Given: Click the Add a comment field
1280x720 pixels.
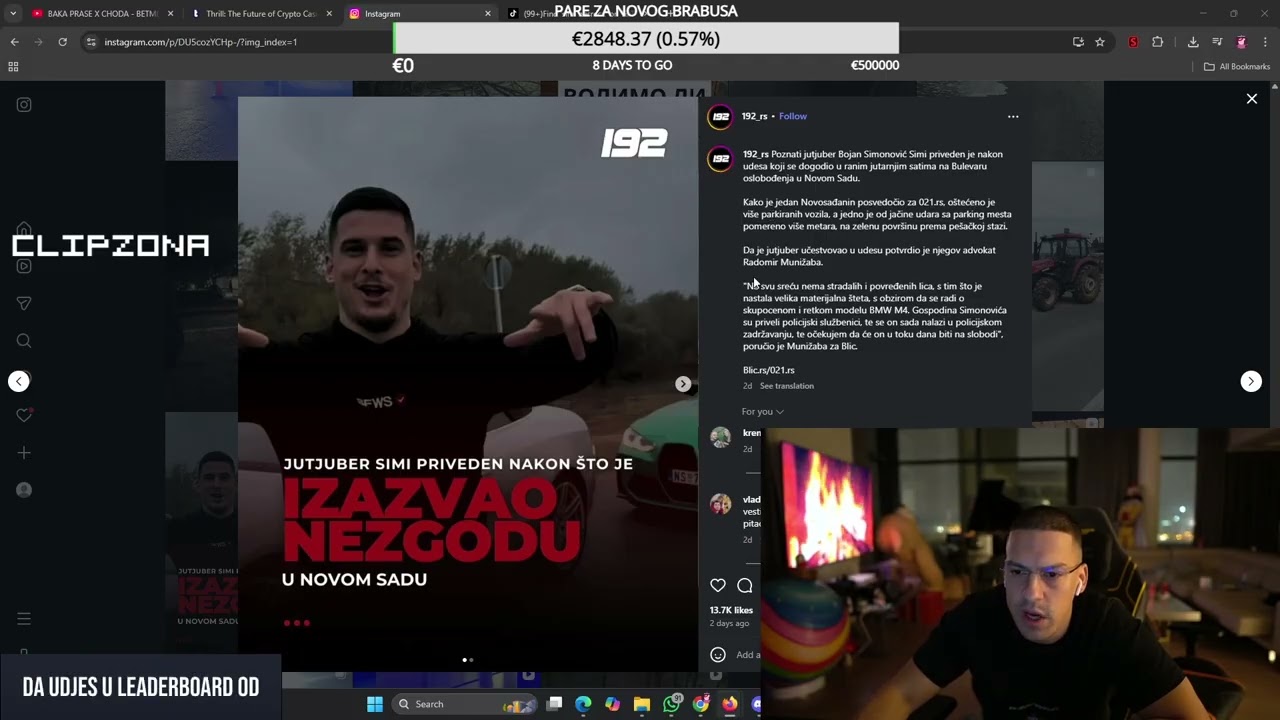Looking at the screenshot, I should (x=748, y=655).
